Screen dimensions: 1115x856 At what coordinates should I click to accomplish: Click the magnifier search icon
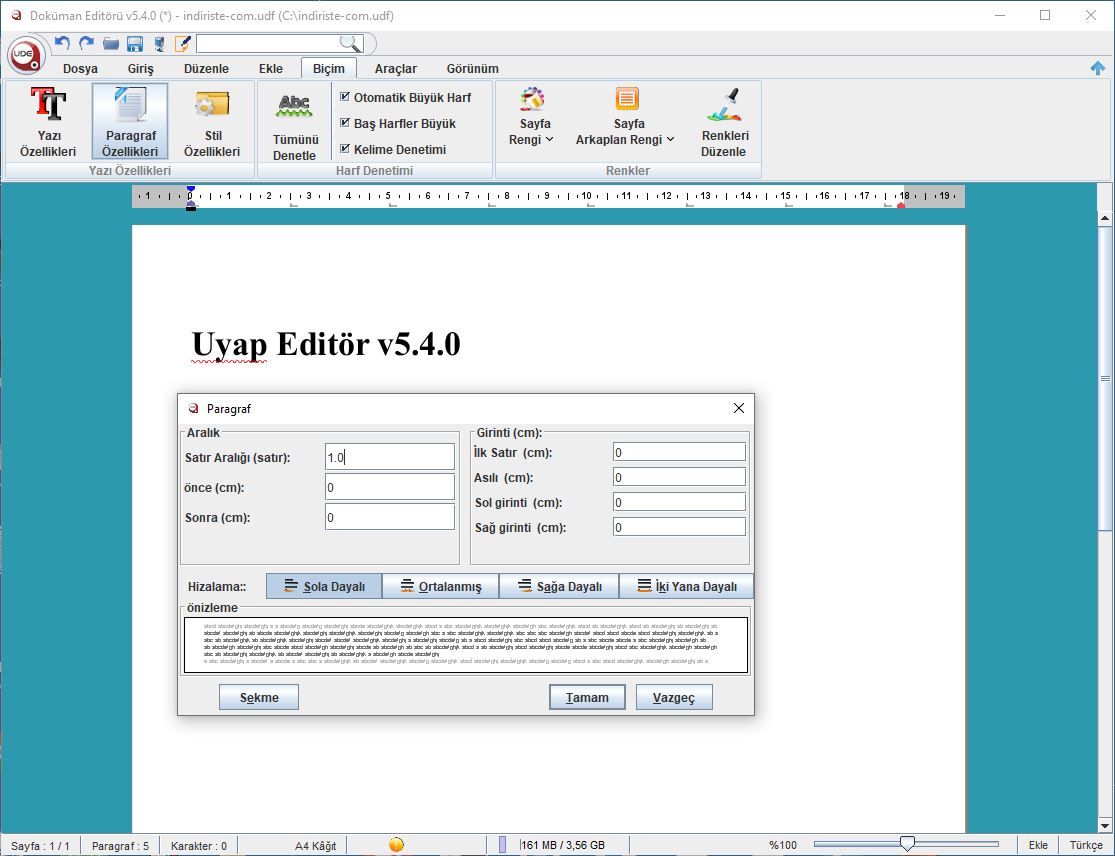(351, 43)
